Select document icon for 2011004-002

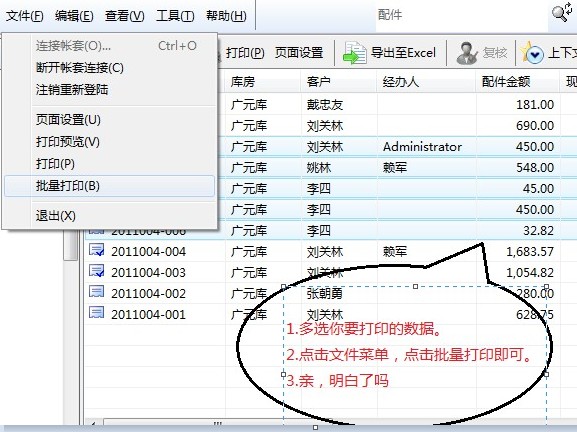[96, 292]
